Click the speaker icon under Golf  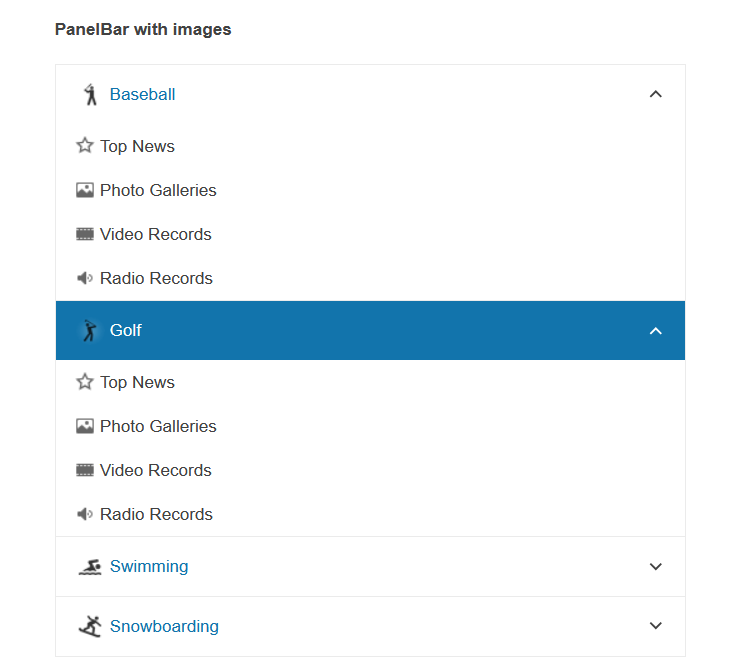[x=85, y=514]
